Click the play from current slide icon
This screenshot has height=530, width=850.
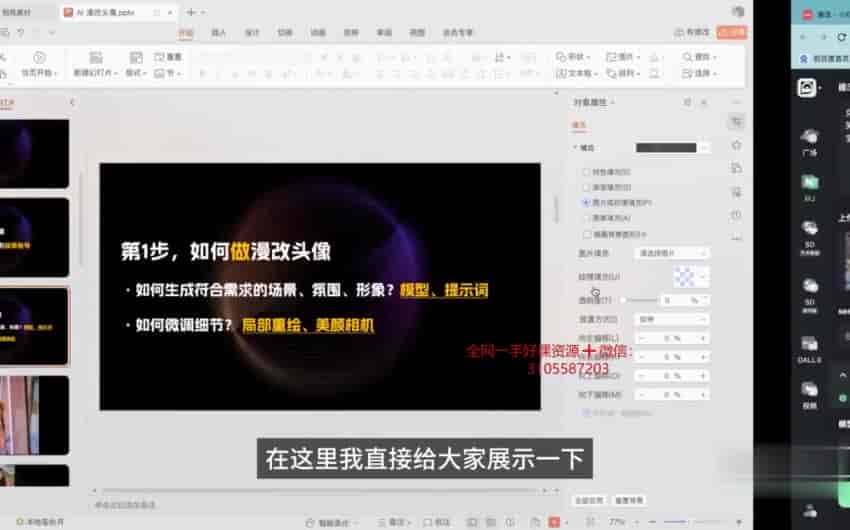[x=39, y=57]
